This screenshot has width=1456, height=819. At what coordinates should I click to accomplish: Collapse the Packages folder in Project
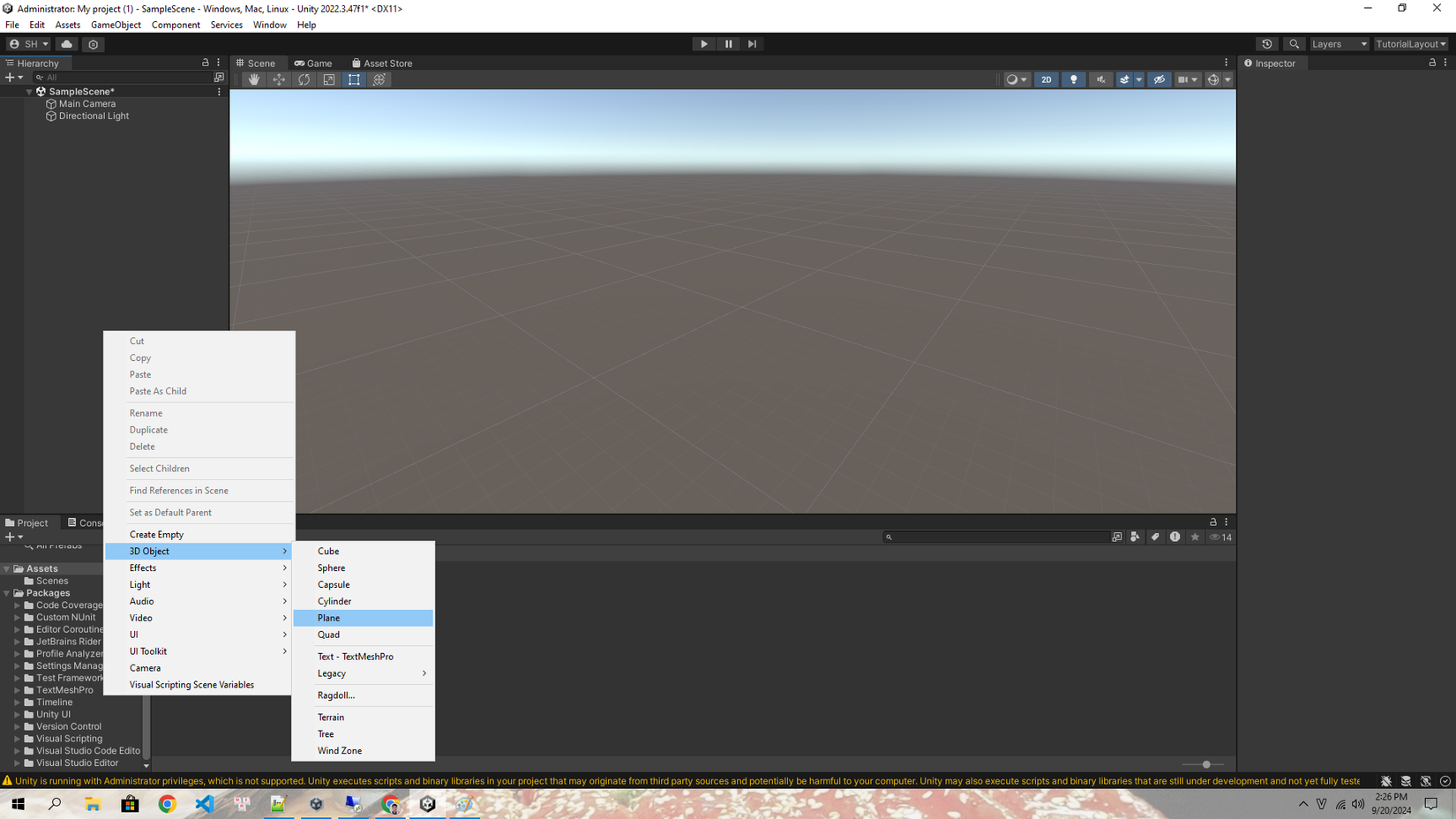pyautogui.click(x=7, y=593)
